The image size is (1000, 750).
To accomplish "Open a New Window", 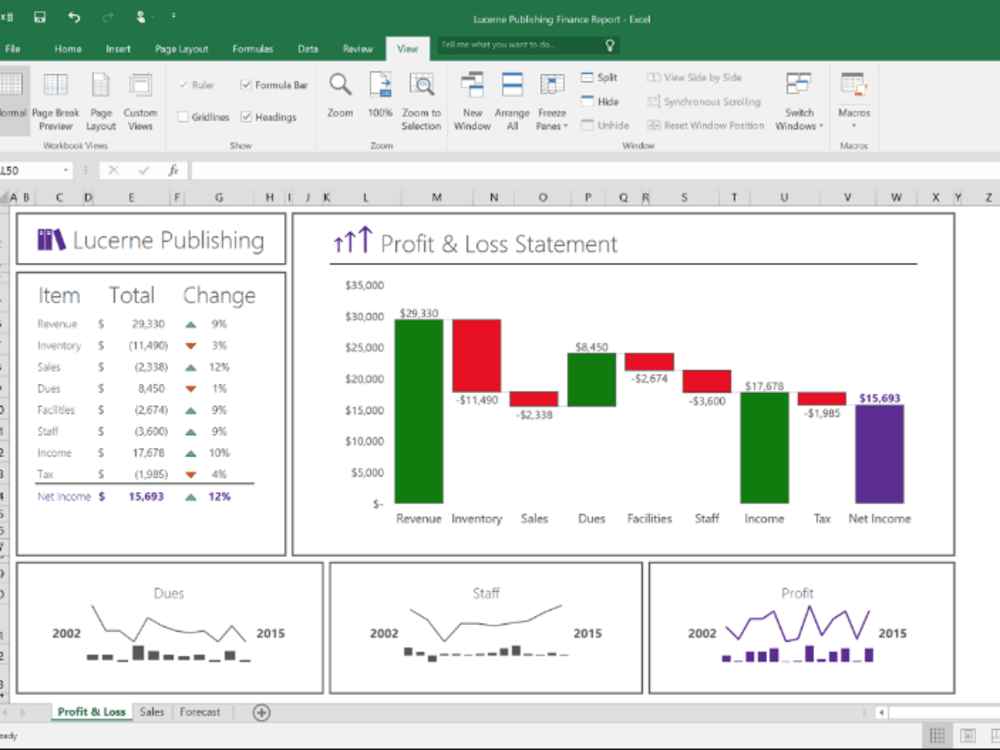I will [472, 101].
